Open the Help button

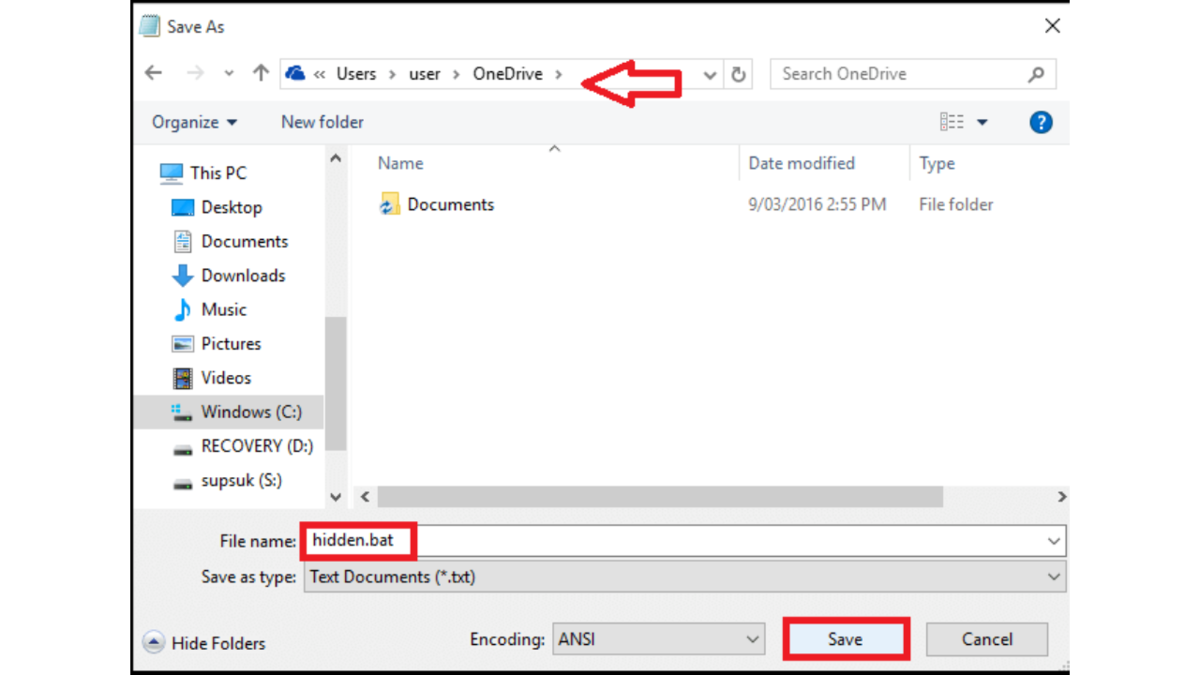click(1041, 121)
